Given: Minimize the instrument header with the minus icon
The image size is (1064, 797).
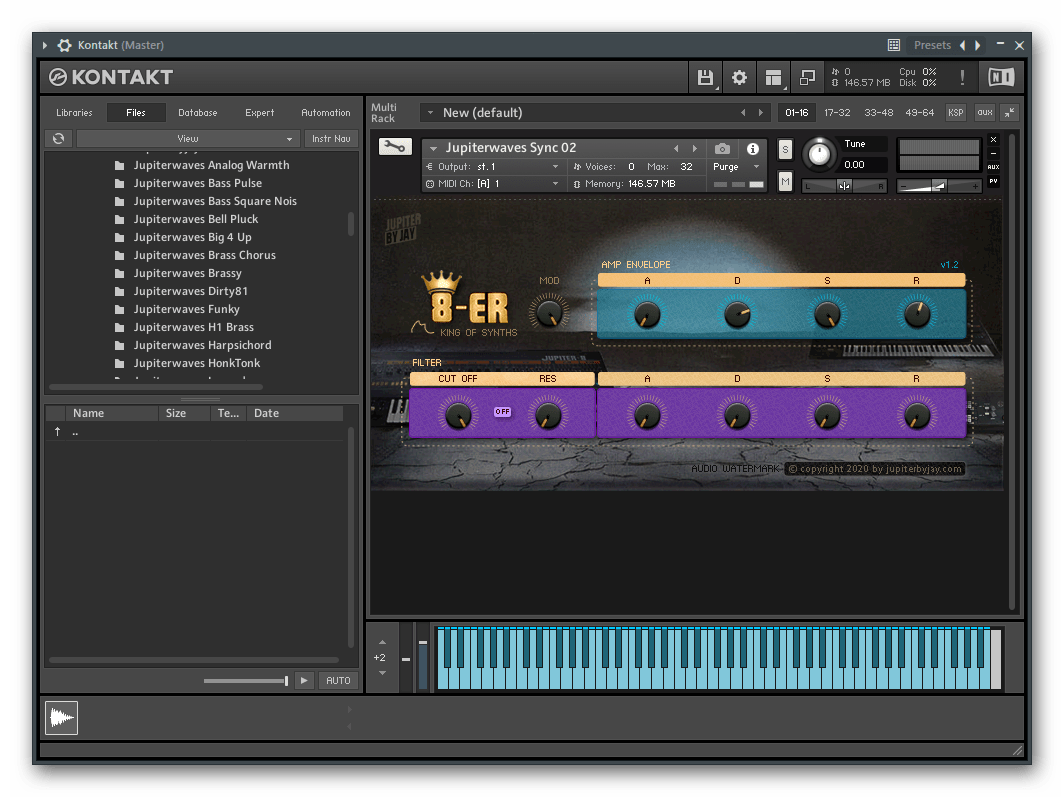Looking at the screenshot, I should (x=993, y=153).
